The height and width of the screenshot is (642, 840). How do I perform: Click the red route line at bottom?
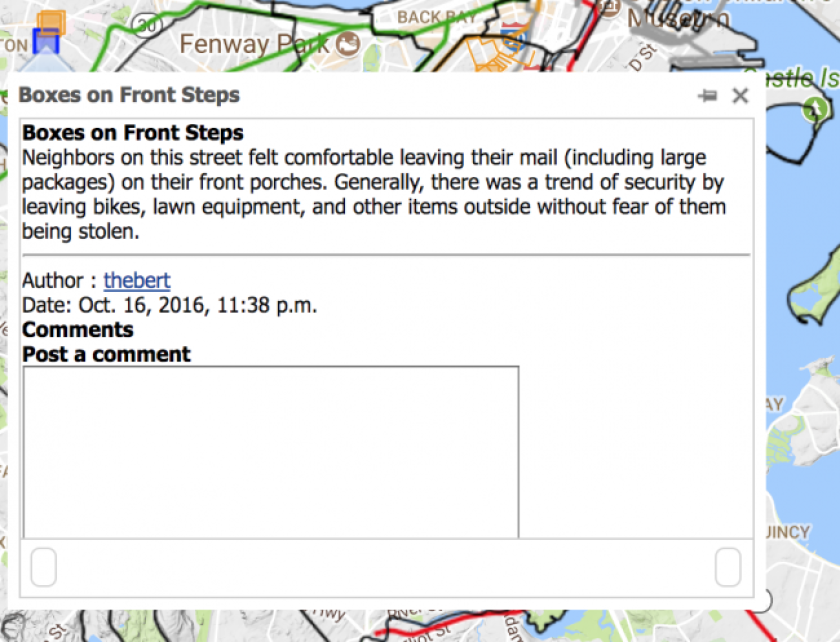click(450, 623)
